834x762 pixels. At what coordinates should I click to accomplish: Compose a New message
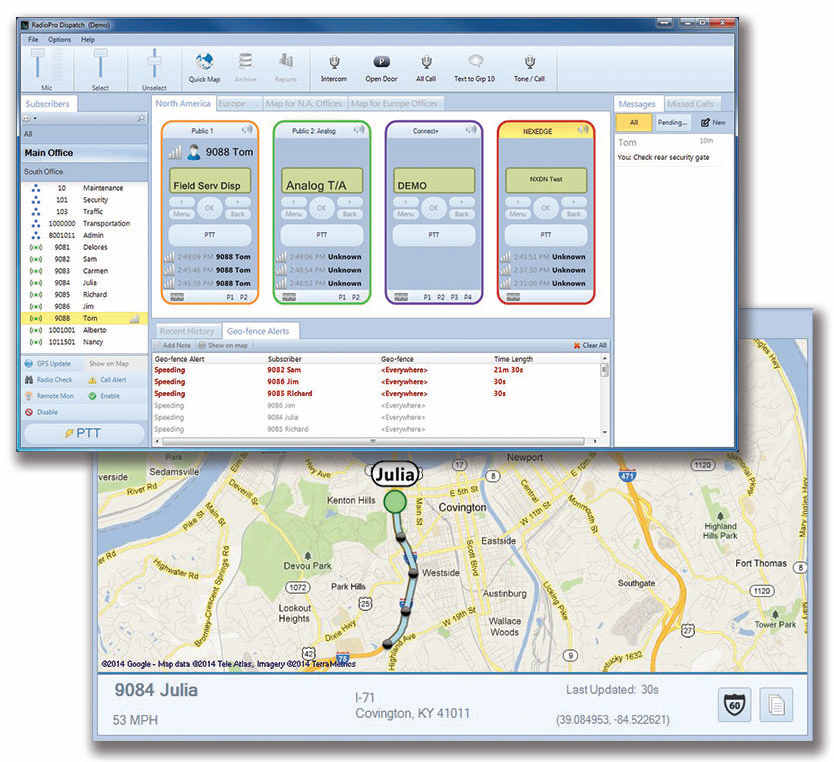713,123
